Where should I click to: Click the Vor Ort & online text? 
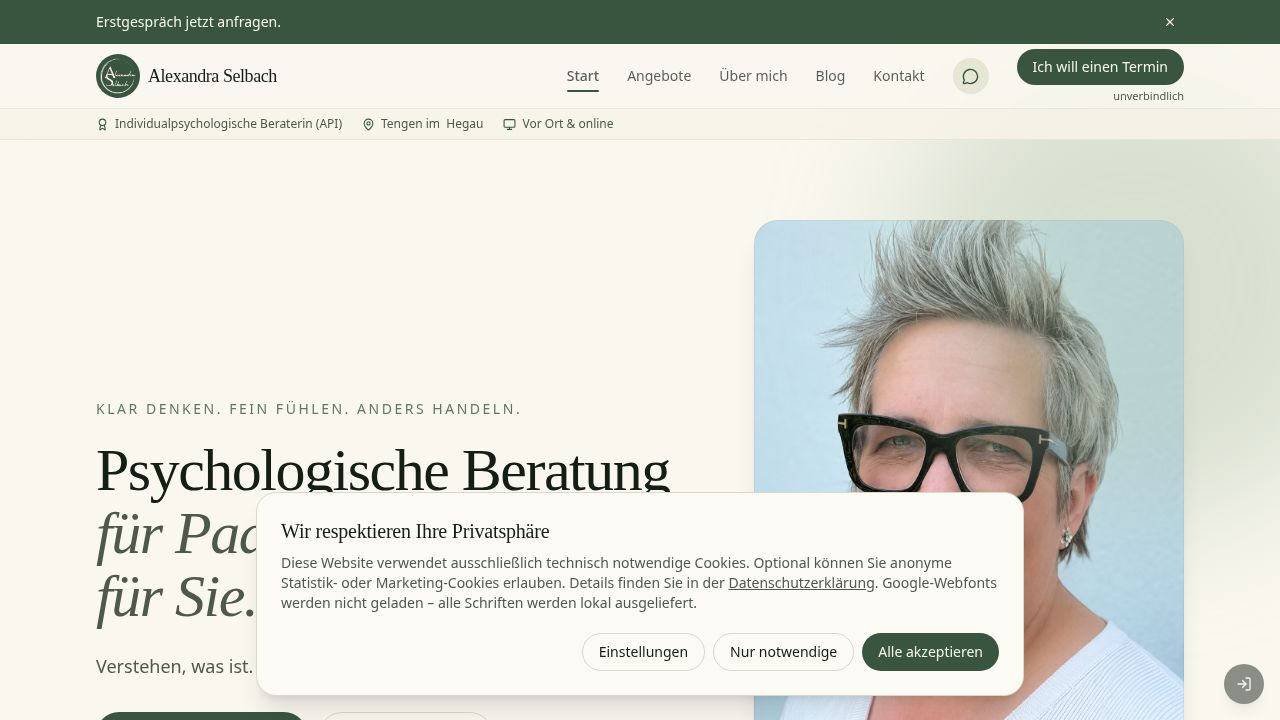568,124
